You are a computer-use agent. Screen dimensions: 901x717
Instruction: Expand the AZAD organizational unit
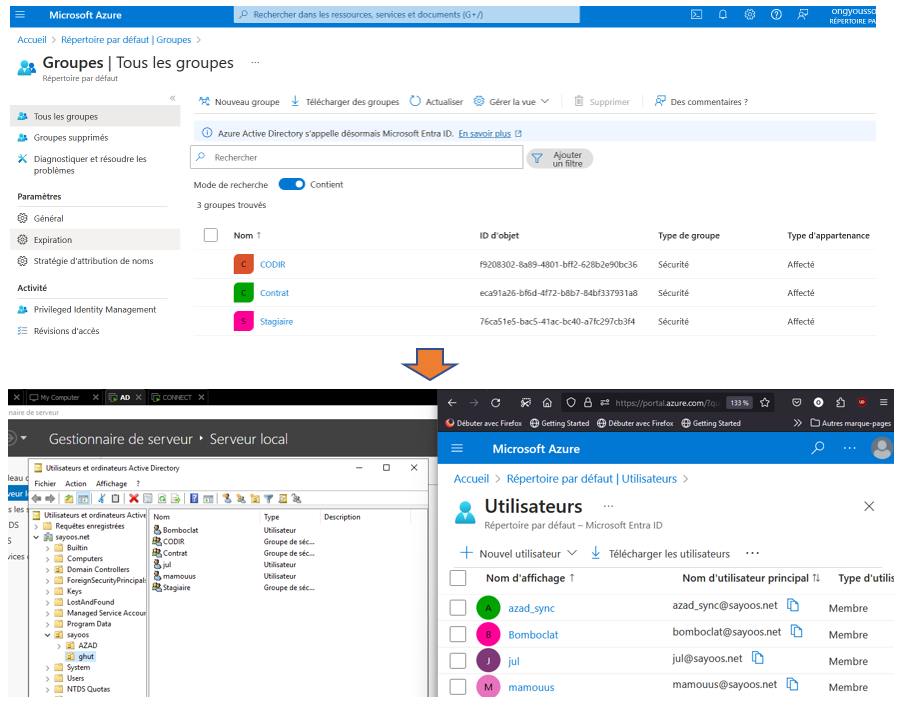click(x=59, y=645)
